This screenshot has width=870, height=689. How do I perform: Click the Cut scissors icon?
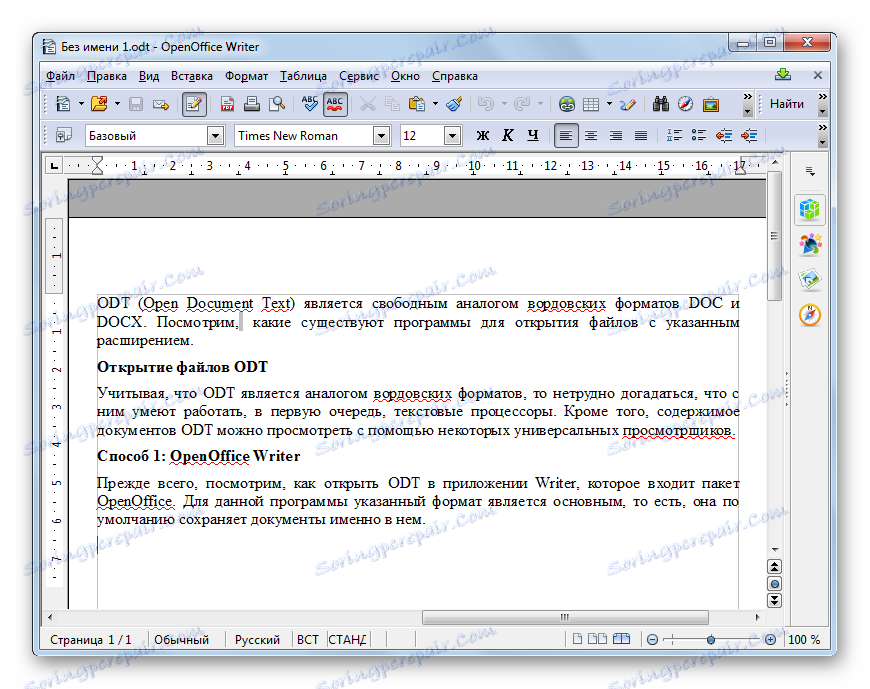(x=368, y=104)
